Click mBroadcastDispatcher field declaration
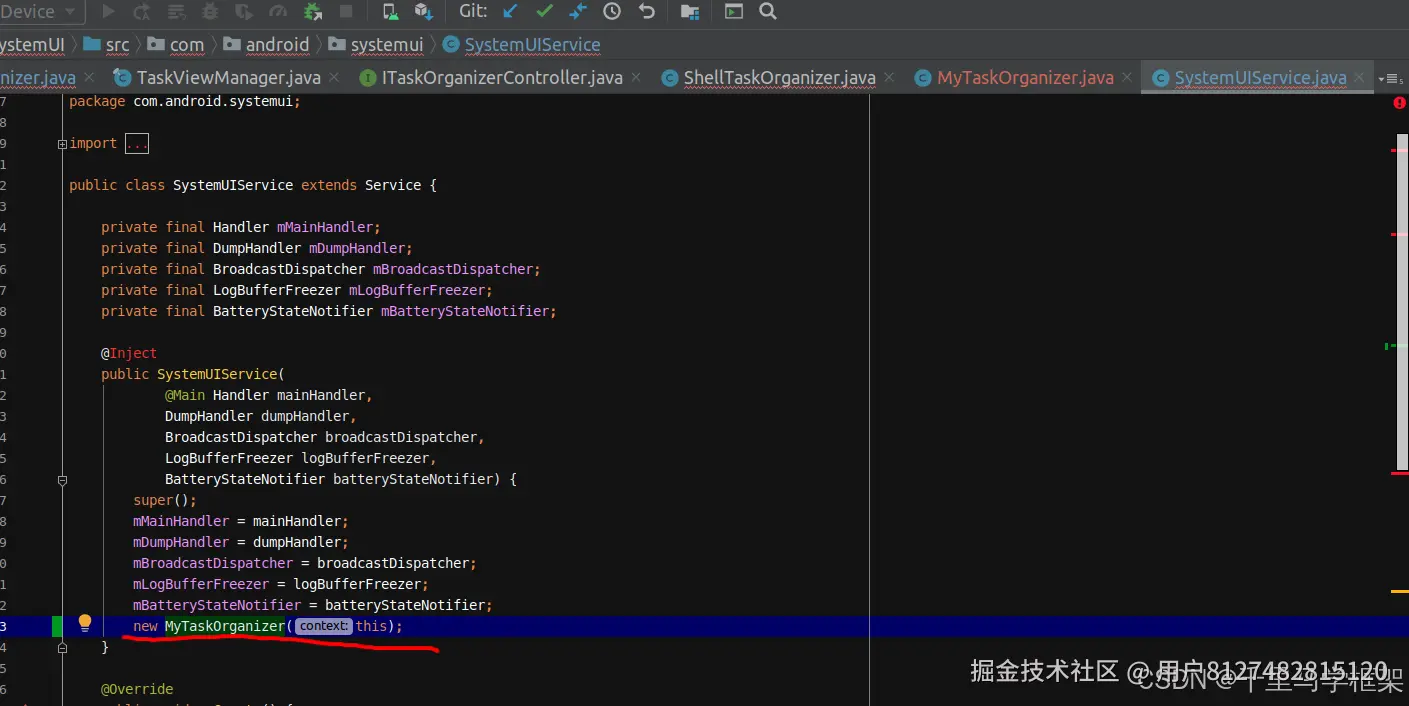Viewport: 1409px width, 706px height. point(321,269)
